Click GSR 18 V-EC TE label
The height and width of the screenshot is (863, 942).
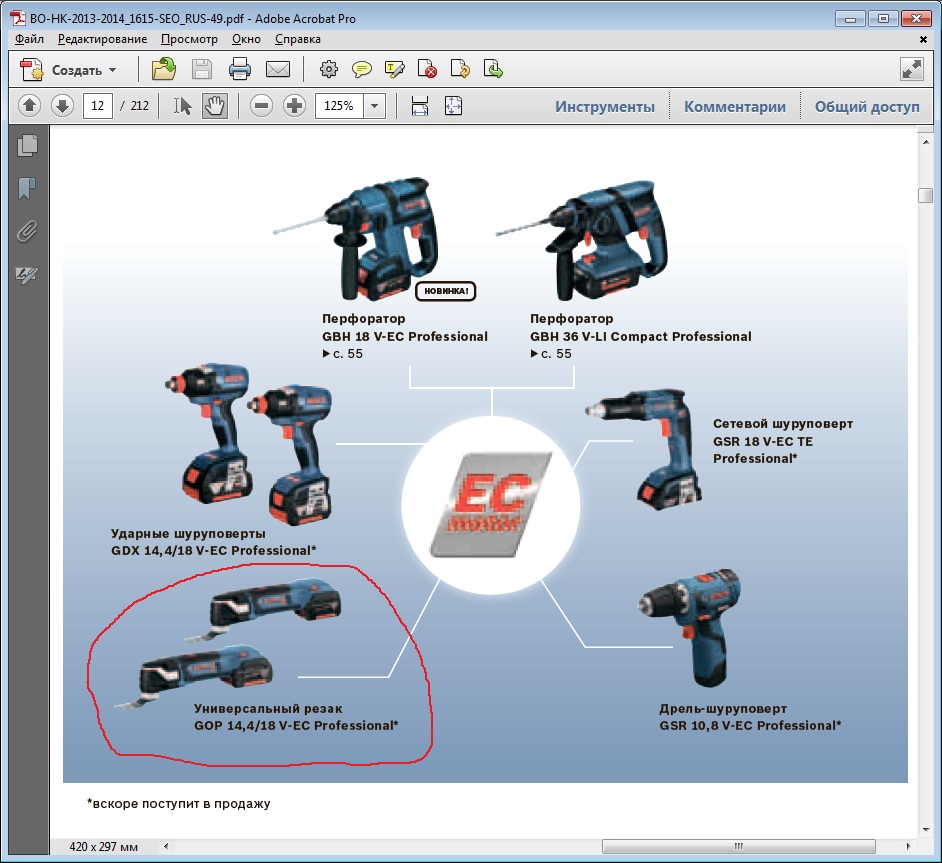tap(763, 441)
